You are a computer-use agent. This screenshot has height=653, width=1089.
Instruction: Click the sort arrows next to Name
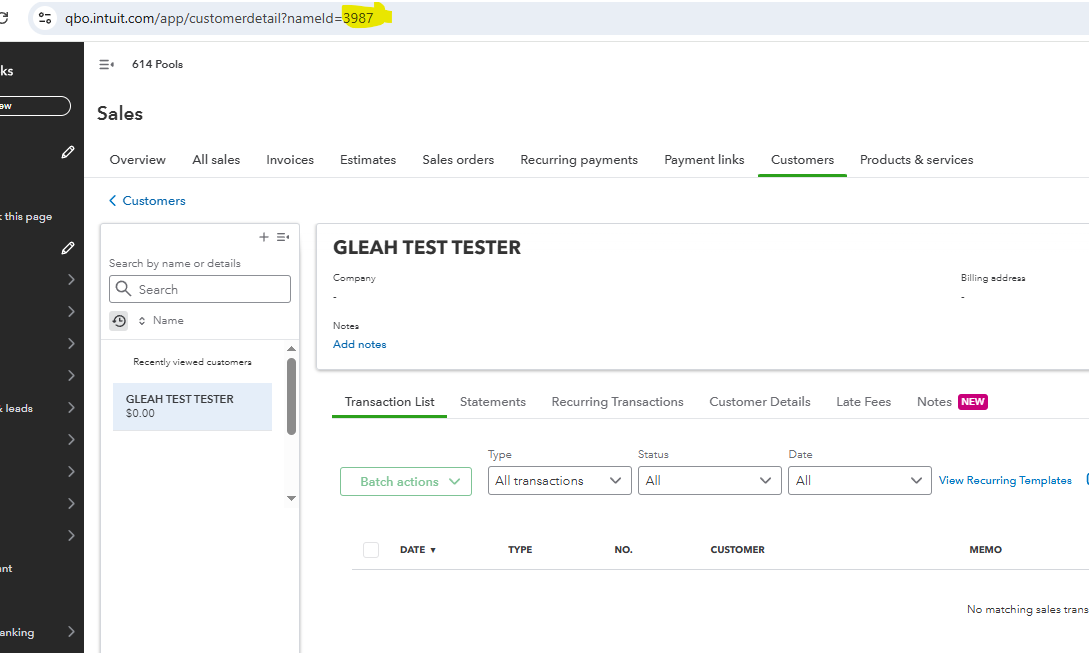142,321
